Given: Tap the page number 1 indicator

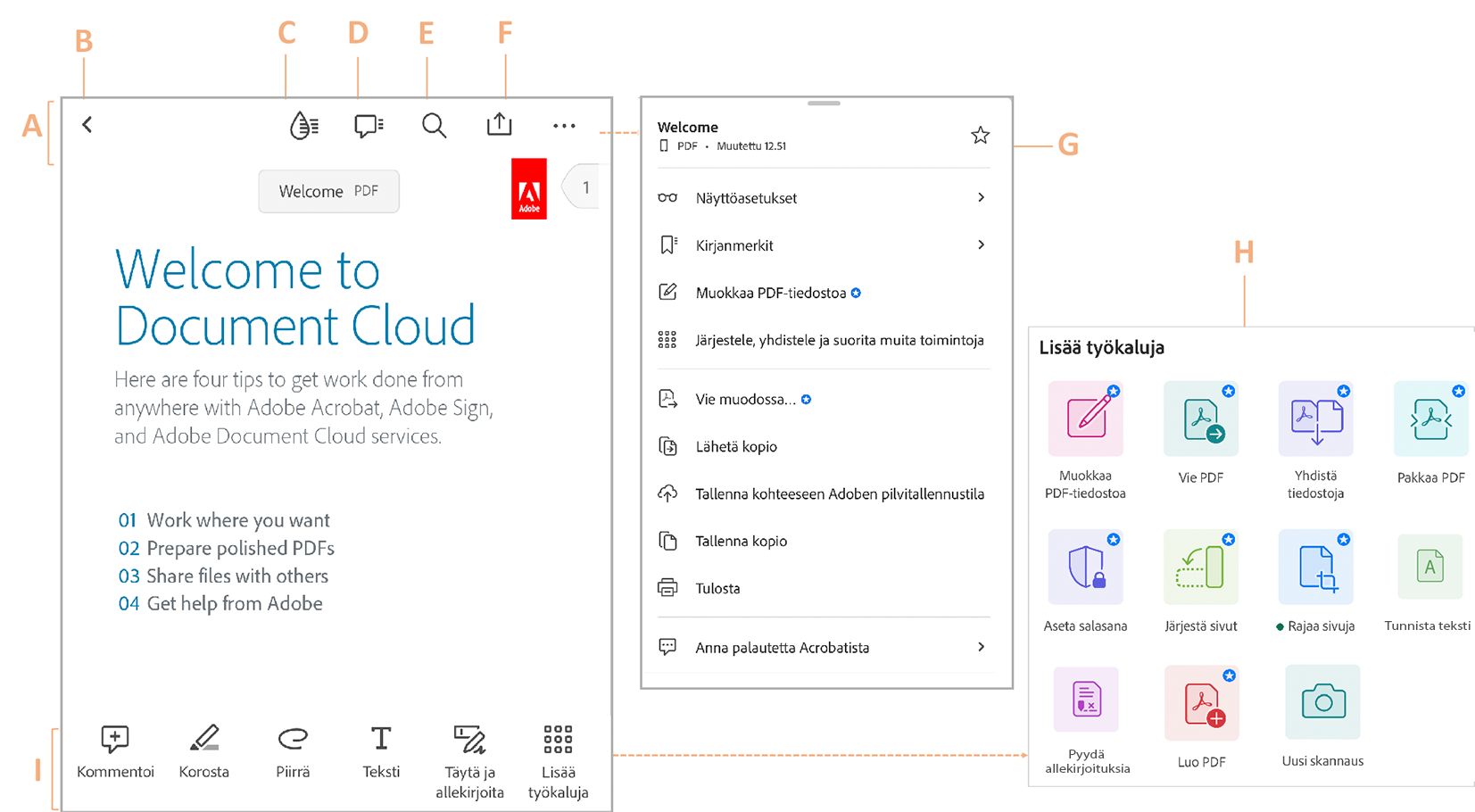Looking at the screenshot, I should click(x=585, y=186).
